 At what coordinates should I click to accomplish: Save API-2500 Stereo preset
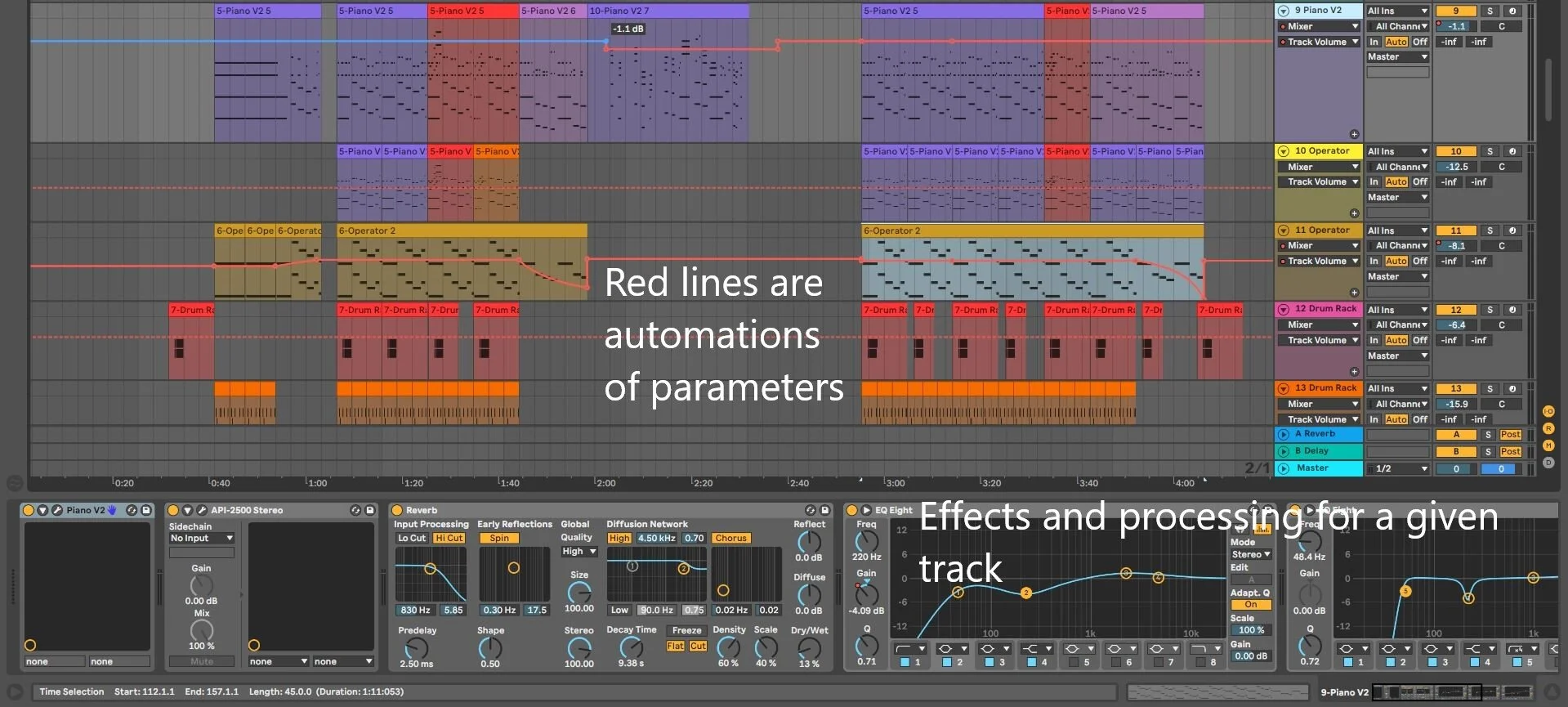pos(370,510)
